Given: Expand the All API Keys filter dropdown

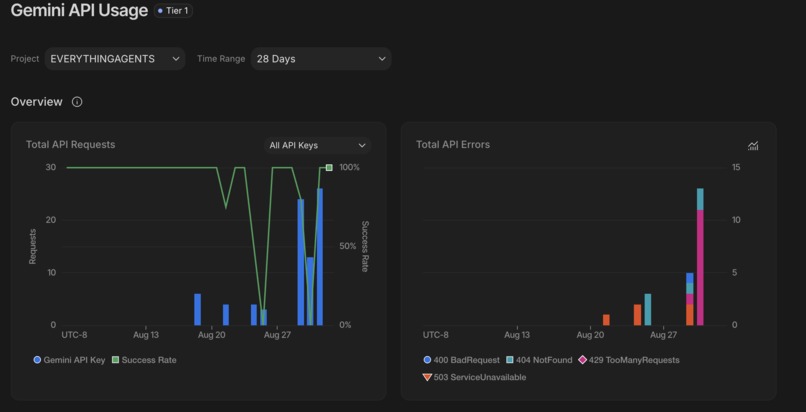Looking at the screenshot, I should (318, 145).
